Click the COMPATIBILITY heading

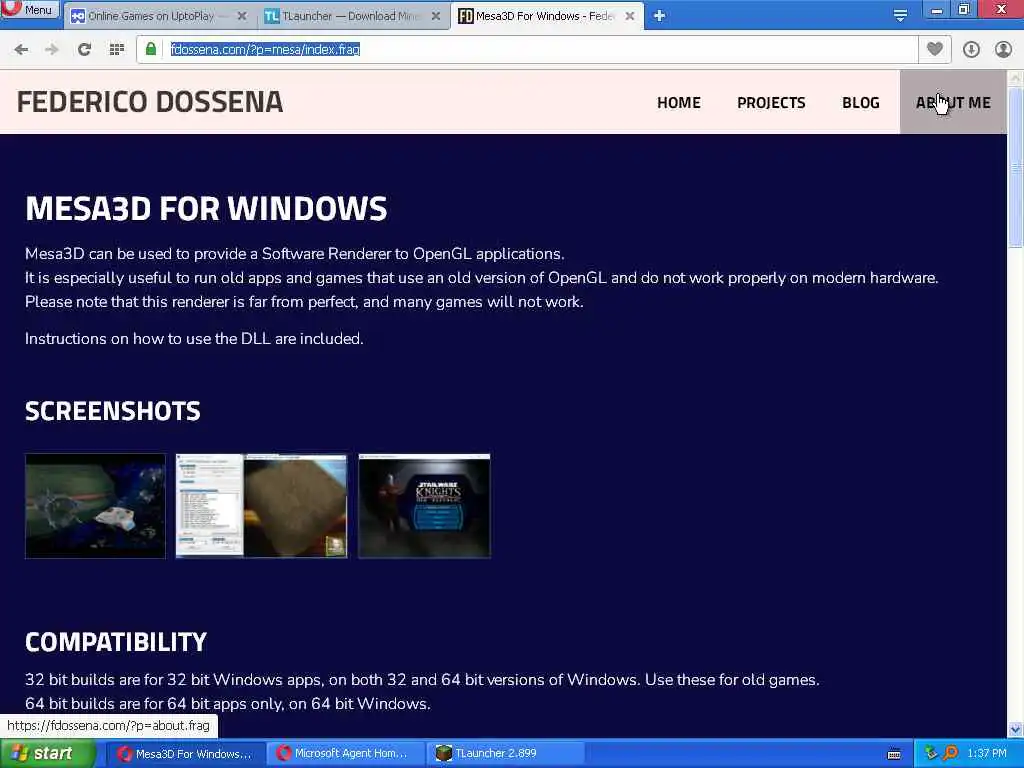tap(116, 641)
